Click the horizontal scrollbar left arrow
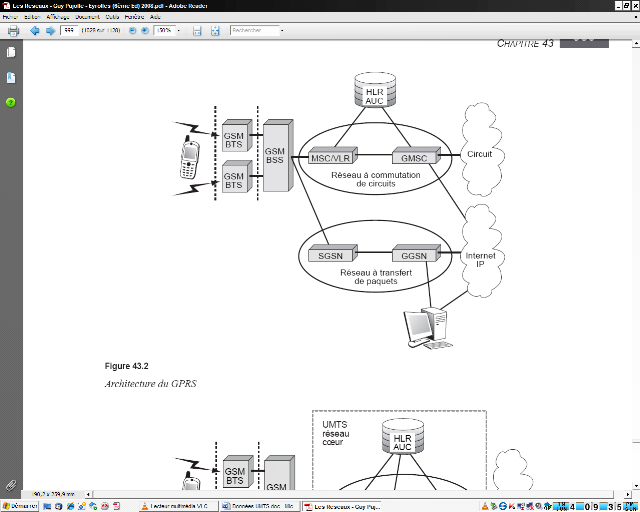 coord(88,494)
